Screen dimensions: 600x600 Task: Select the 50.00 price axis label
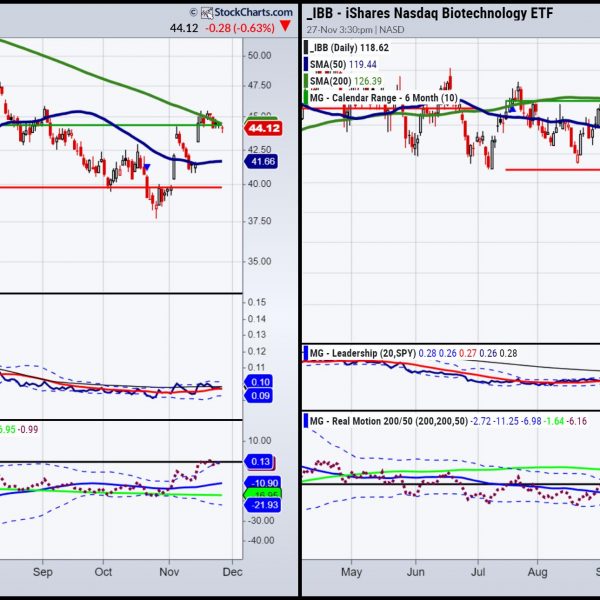(x=259, y=55)
